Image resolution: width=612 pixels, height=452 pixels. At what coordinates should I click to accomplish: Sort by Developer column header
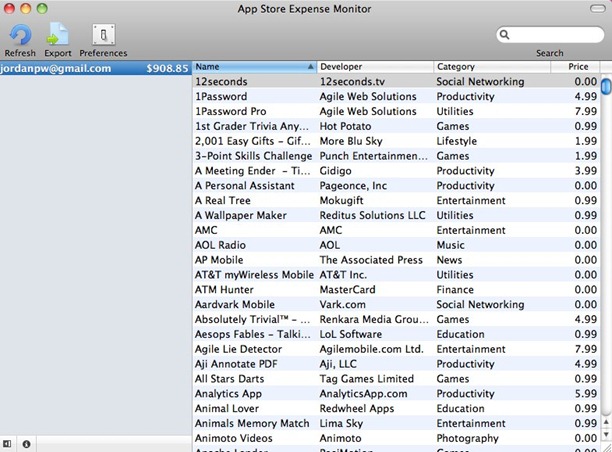pyautogui.click(x=375, y=67)
